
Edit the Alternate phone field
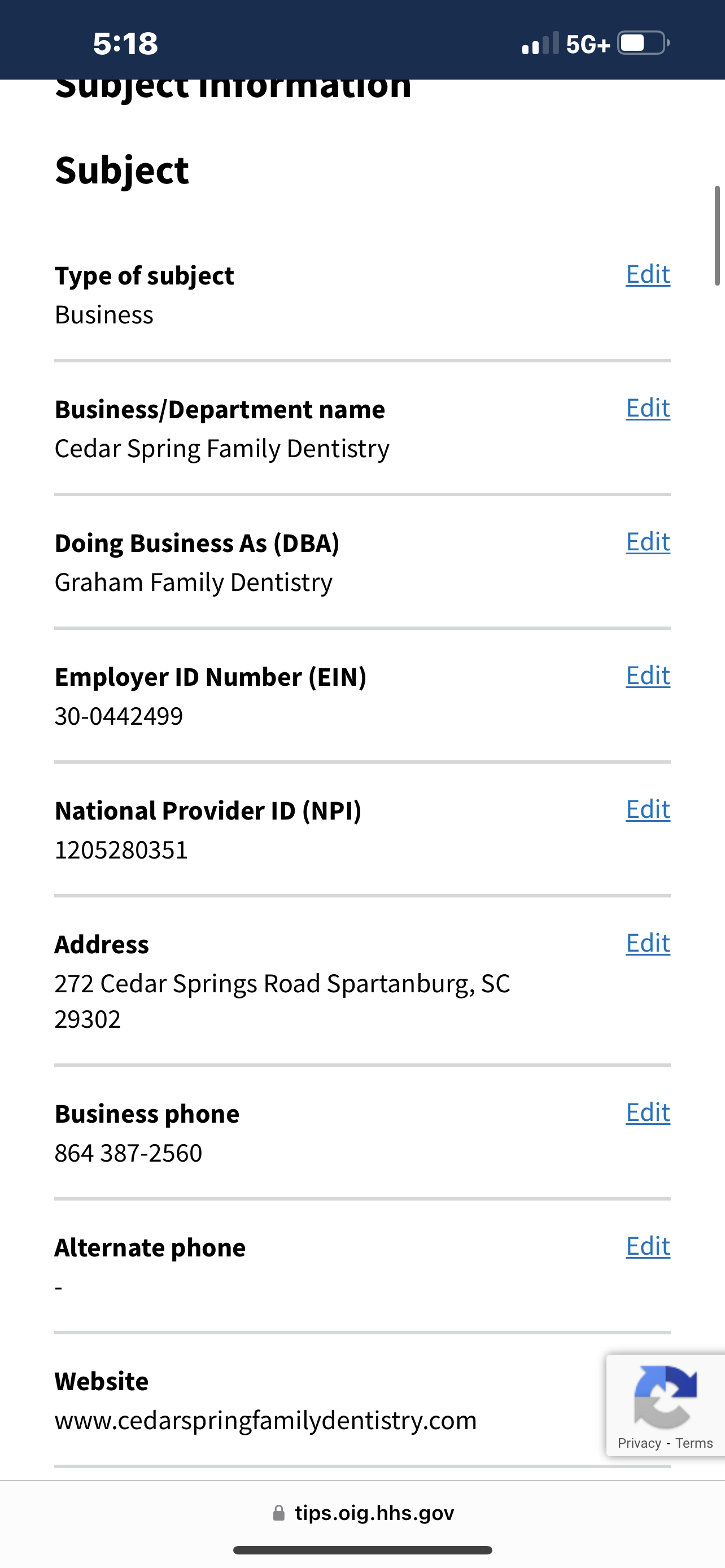coord(648,1247)
